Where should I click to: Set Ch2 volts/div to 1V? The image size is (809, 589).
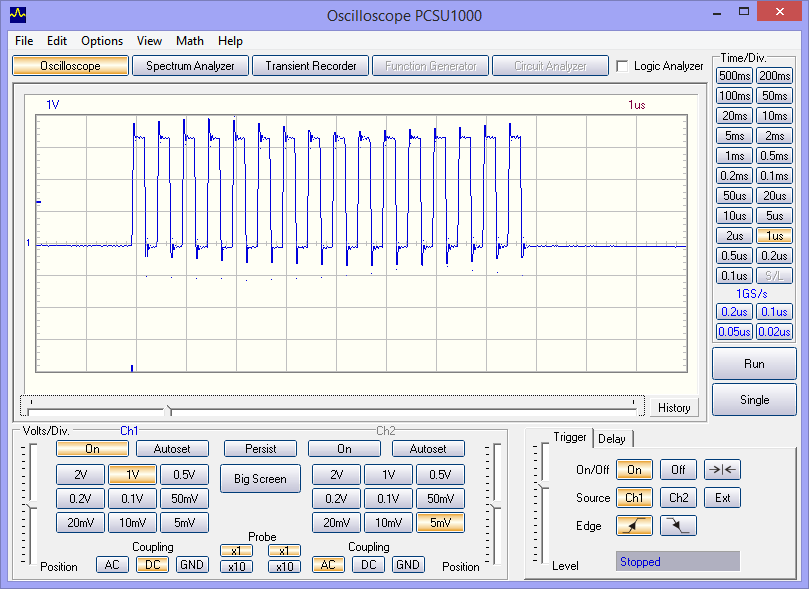[x=389, y=475]
